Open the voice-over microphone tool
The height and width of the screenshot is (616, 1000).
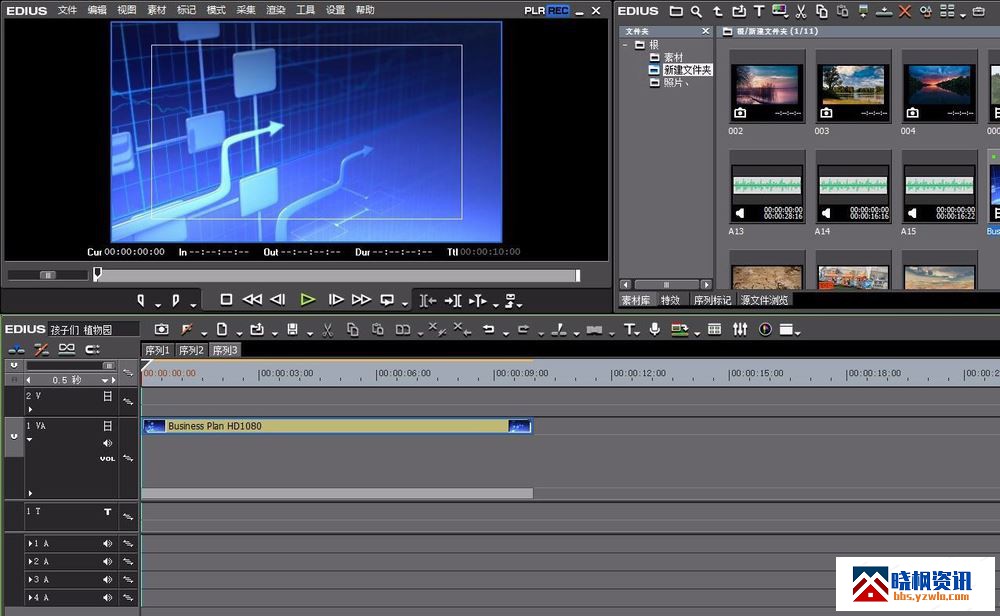coord(654,329)
